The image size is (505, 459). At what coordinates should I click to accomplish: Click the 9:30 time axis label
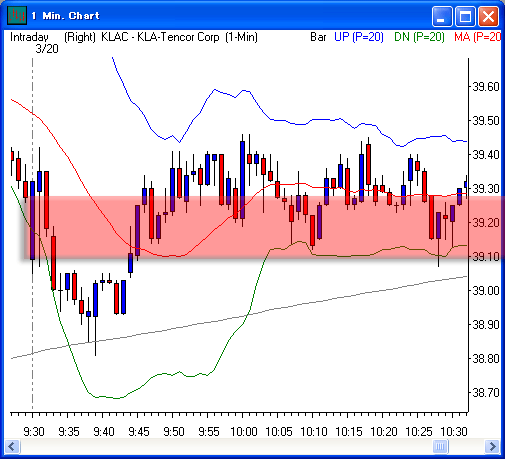[34, 432]
